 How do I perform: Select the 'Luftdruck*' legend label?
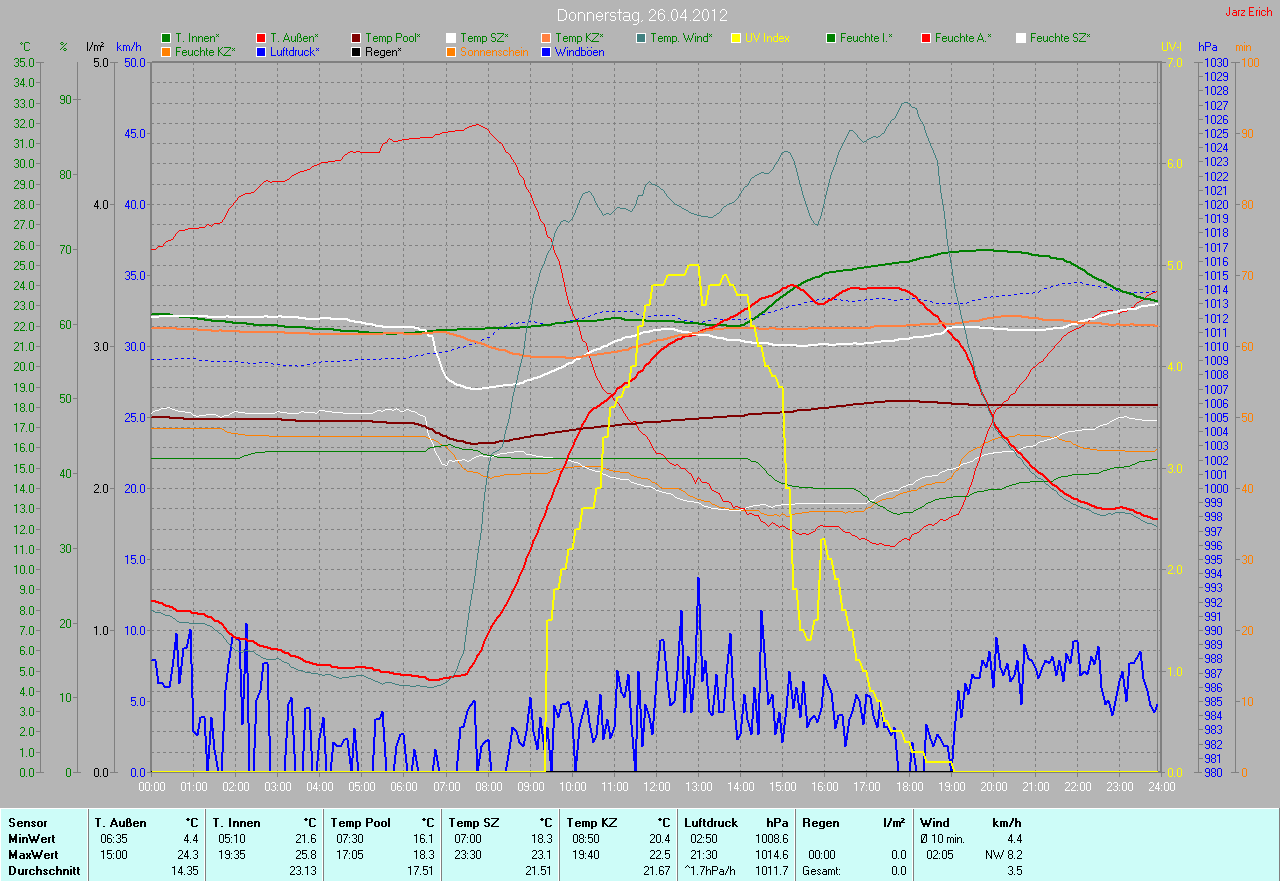(295, 51)
